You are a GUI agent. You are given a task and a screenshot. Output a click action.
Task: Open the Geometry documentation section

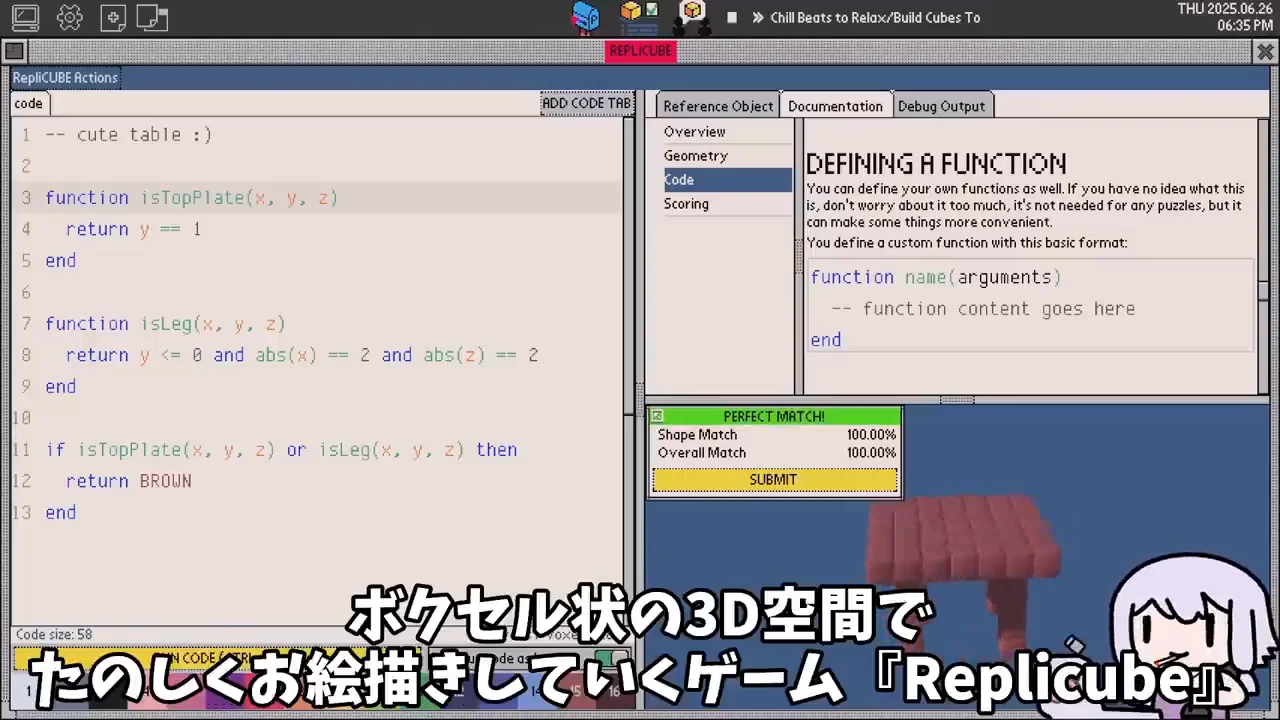coord(727,156)
